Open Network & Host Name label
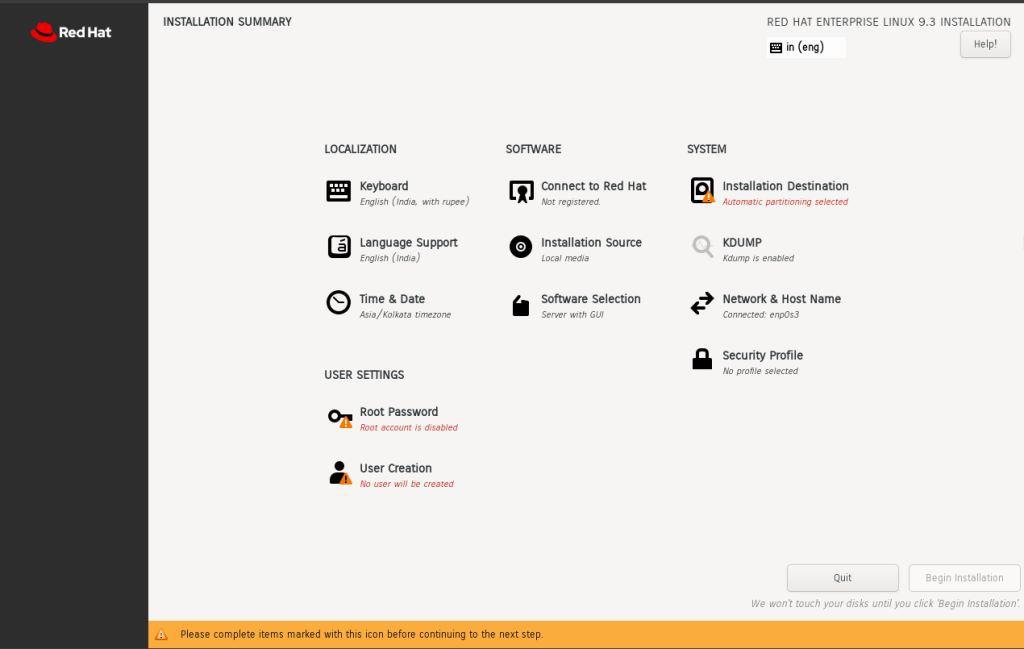Image resolution: width=1024 pixels, height=649 pixels. pyautogui.click(x=781, y=299)
